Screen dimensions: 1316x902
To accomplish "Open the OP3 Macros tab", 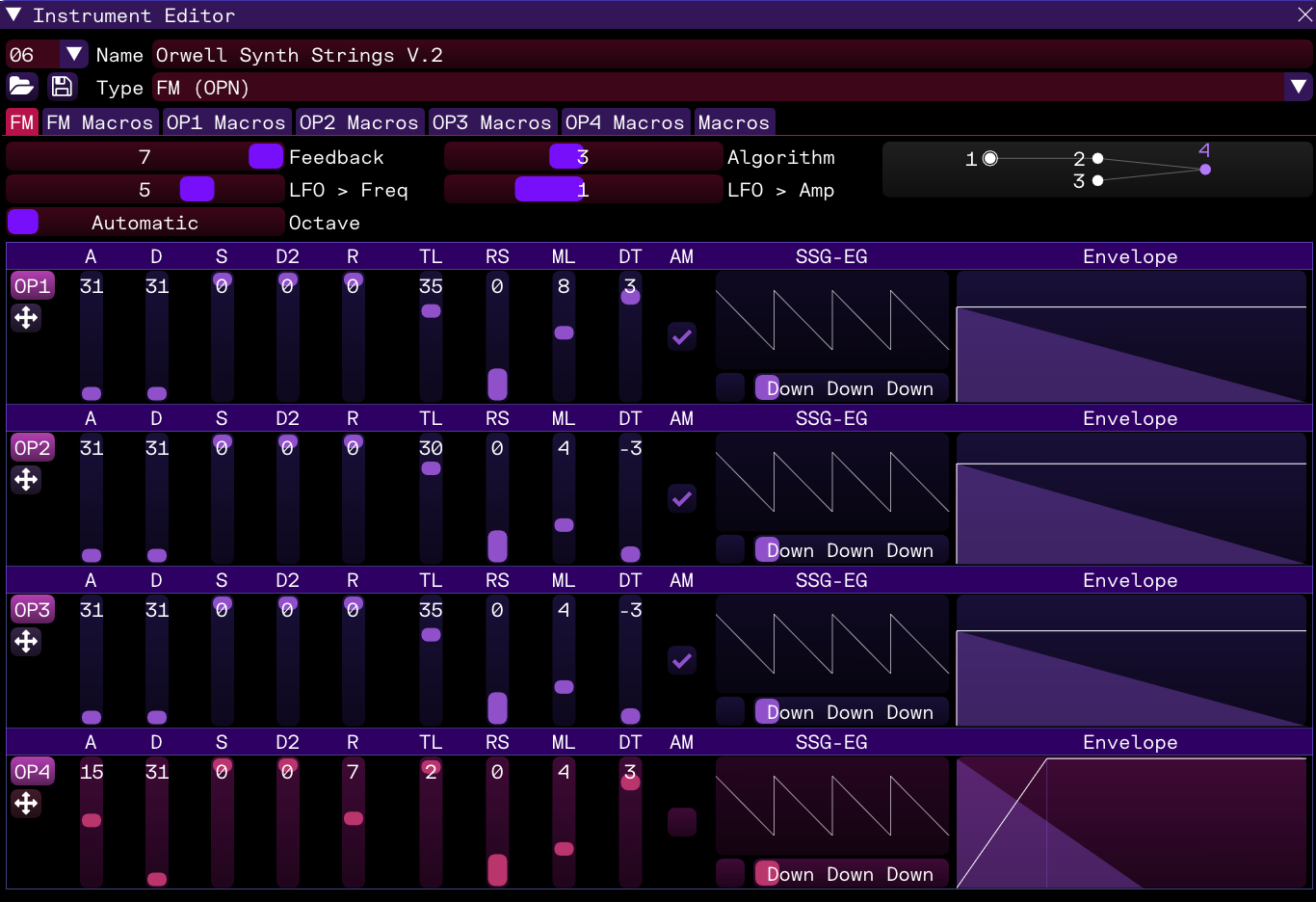I will [491, 122].
